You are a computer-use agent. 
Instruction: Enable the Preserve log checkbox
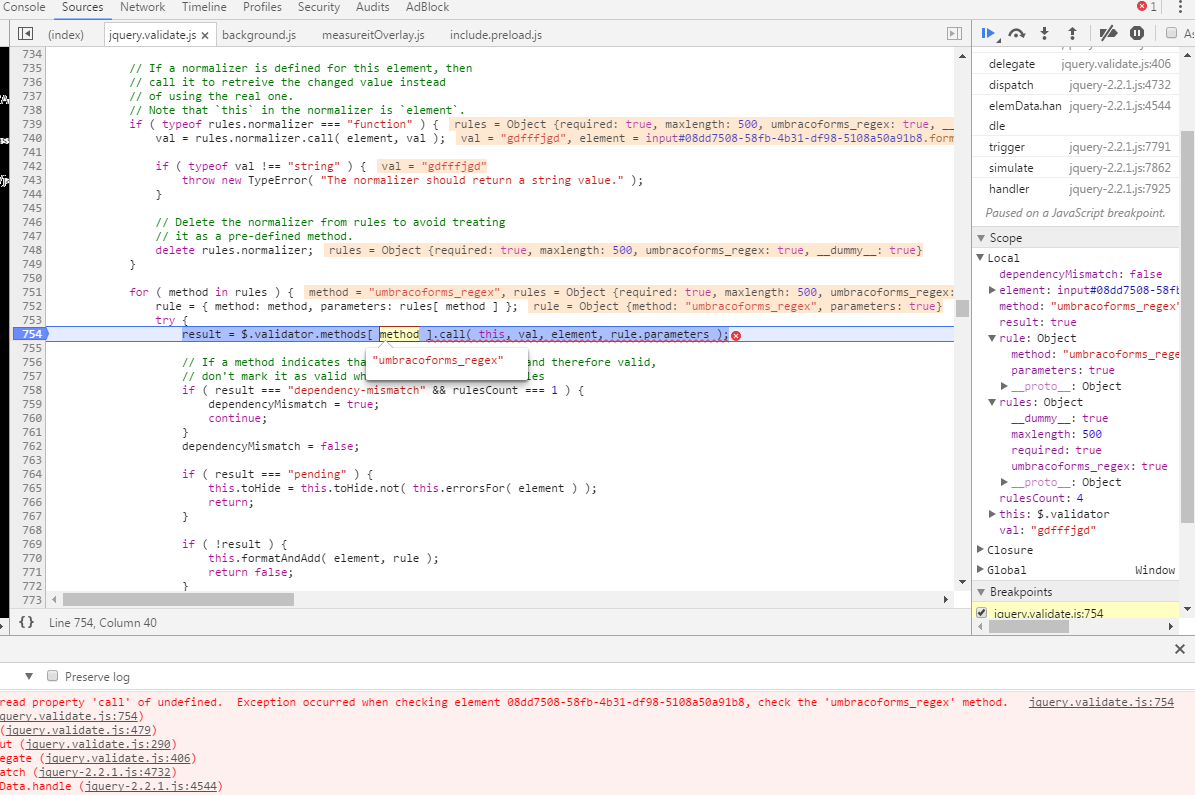pyautogui.click(x=53, y=676)
